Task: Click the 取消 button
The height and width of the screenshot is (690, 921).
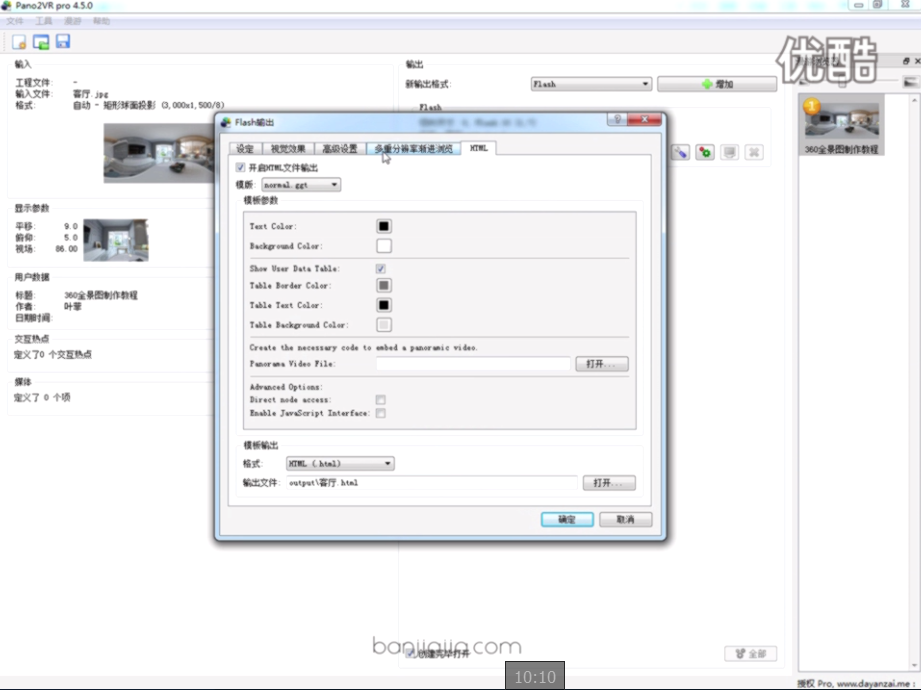Action: click(626, 520)
